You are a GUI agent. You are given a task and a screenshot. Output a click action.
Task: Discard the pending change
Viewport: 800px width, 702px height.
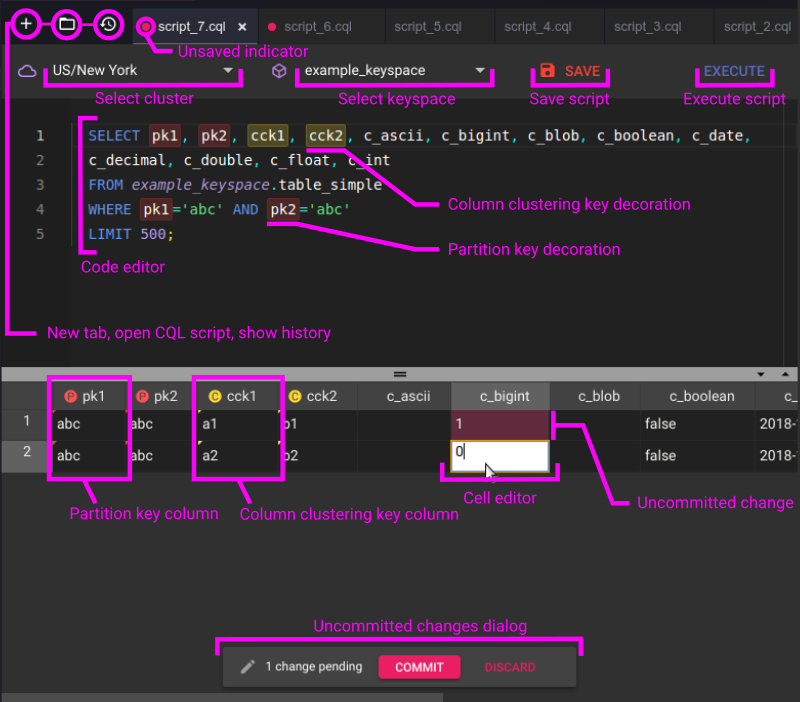pos(510,667)
